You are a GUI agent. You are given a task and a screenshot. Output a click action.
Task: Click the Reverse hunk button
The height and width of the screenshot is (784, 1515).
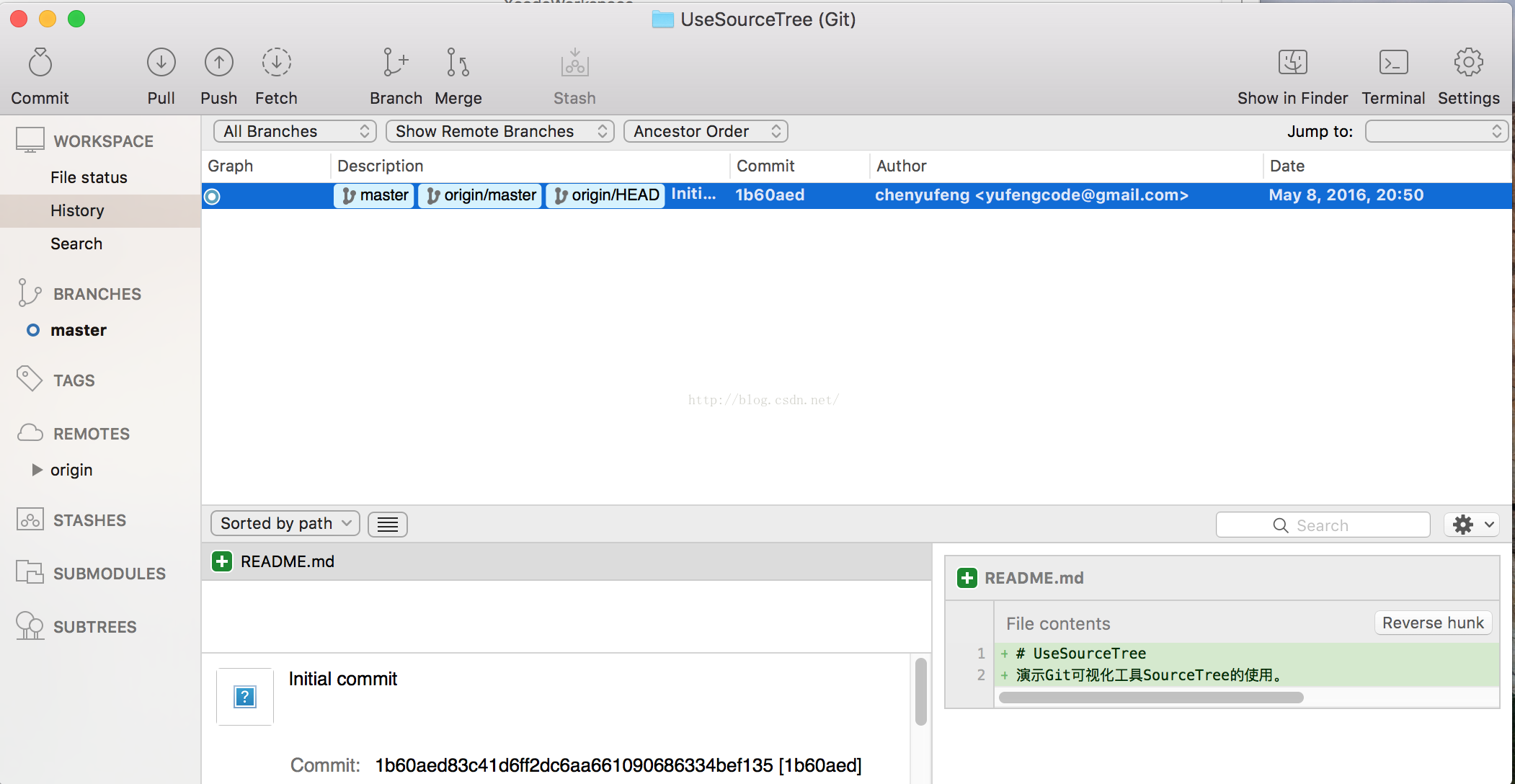1432,623
